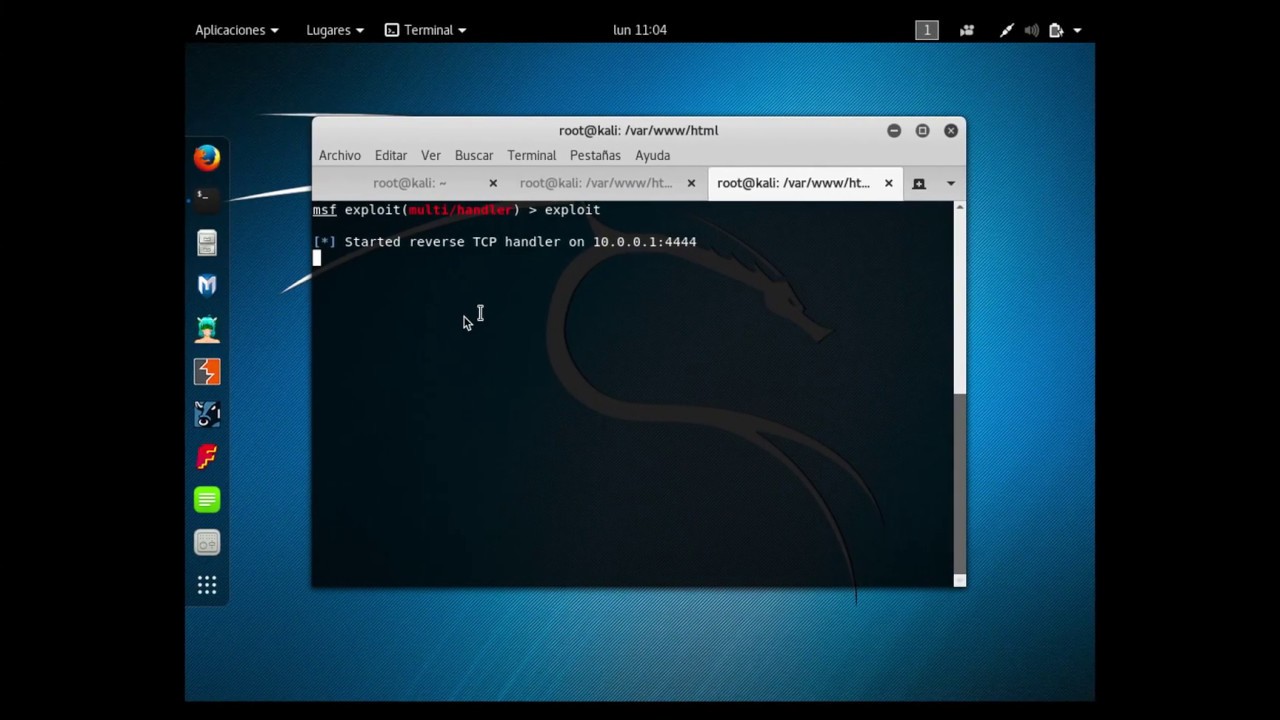This screenshot has width=1280, height=720.
Task: Open the Terminal dock icon
Action: point(207,198)
